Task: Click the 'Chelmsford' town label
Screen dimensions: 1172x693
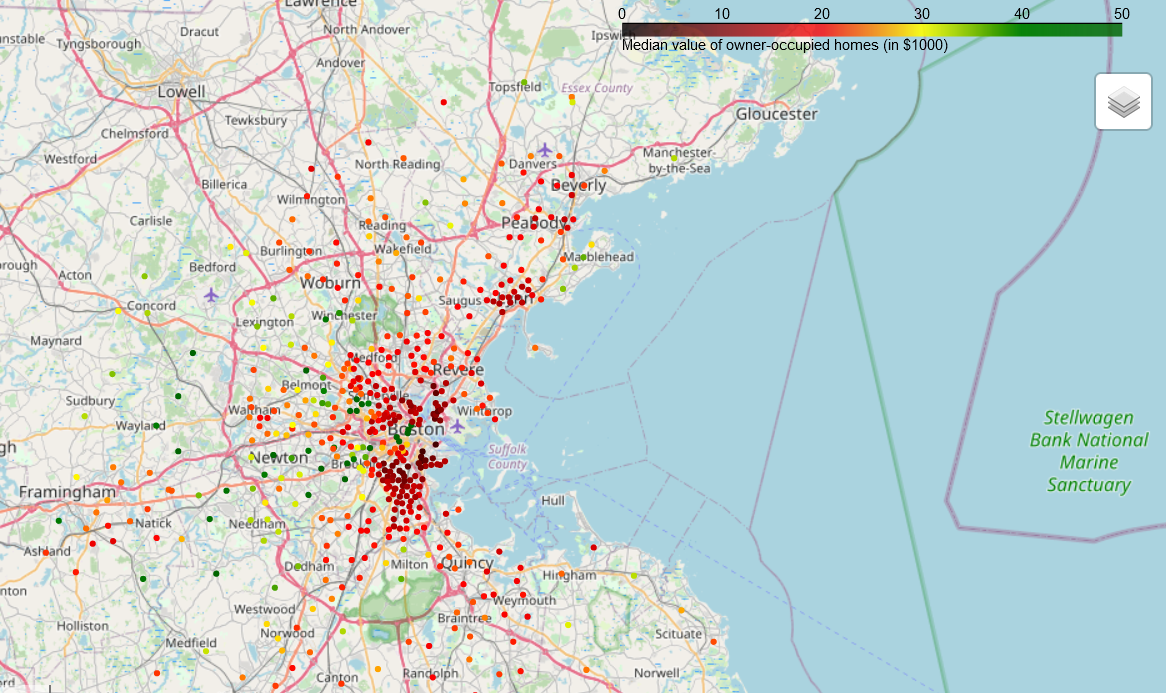Action: [135, 134]
